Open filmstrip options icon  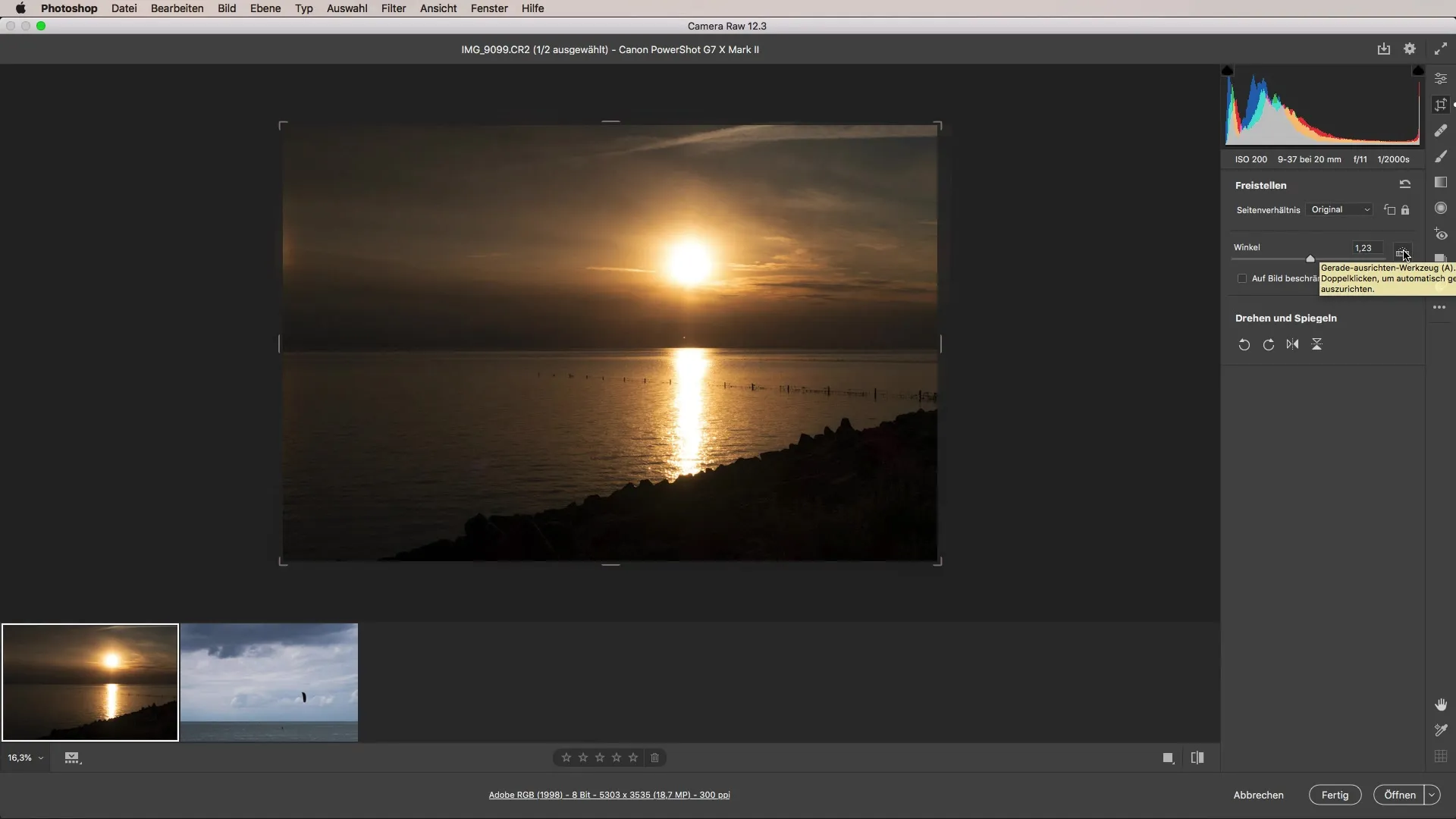pyautogui.click(x=72, y=758)
